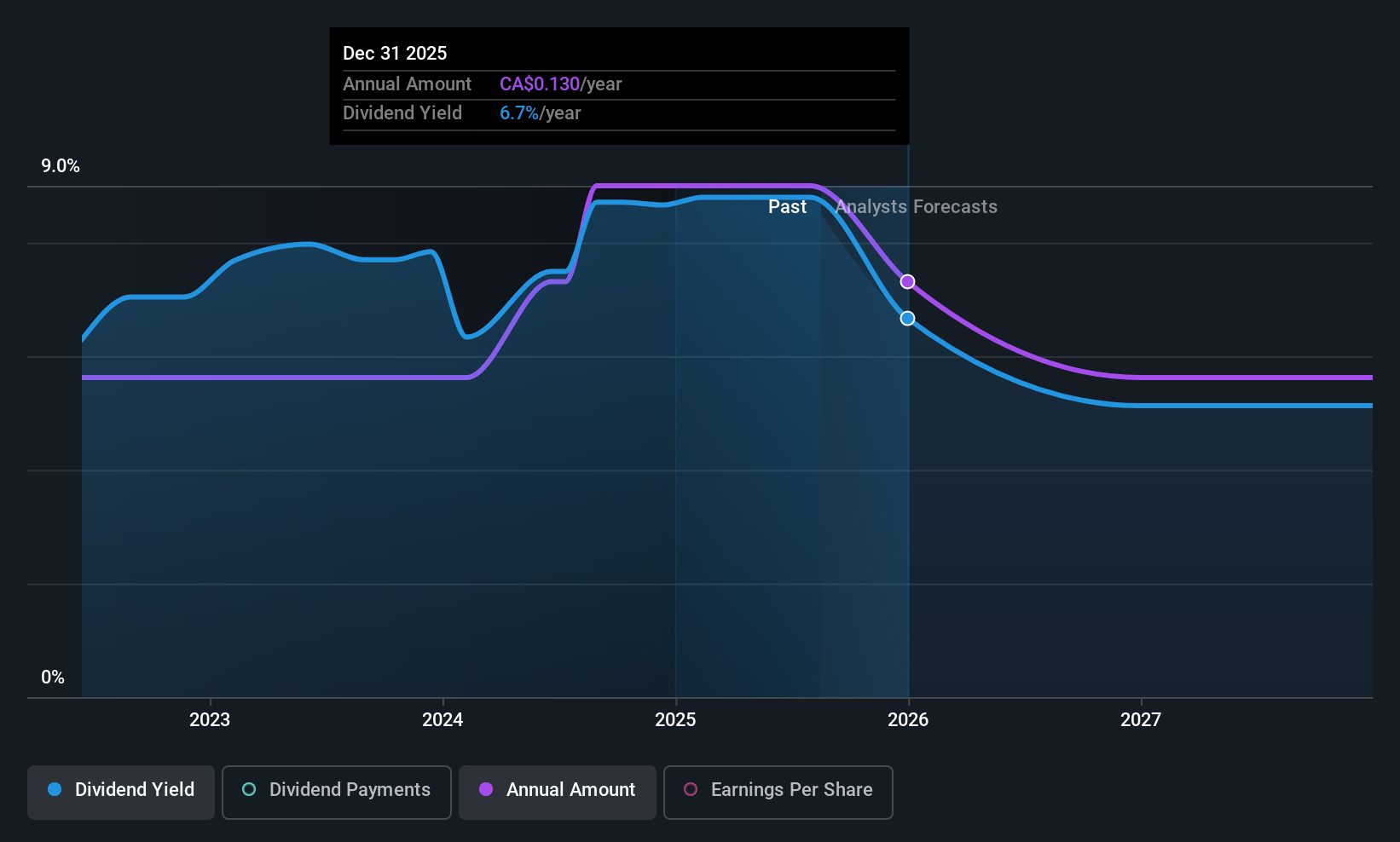Select the 2026 x-axis label
1400x842 pixels.
908,720
